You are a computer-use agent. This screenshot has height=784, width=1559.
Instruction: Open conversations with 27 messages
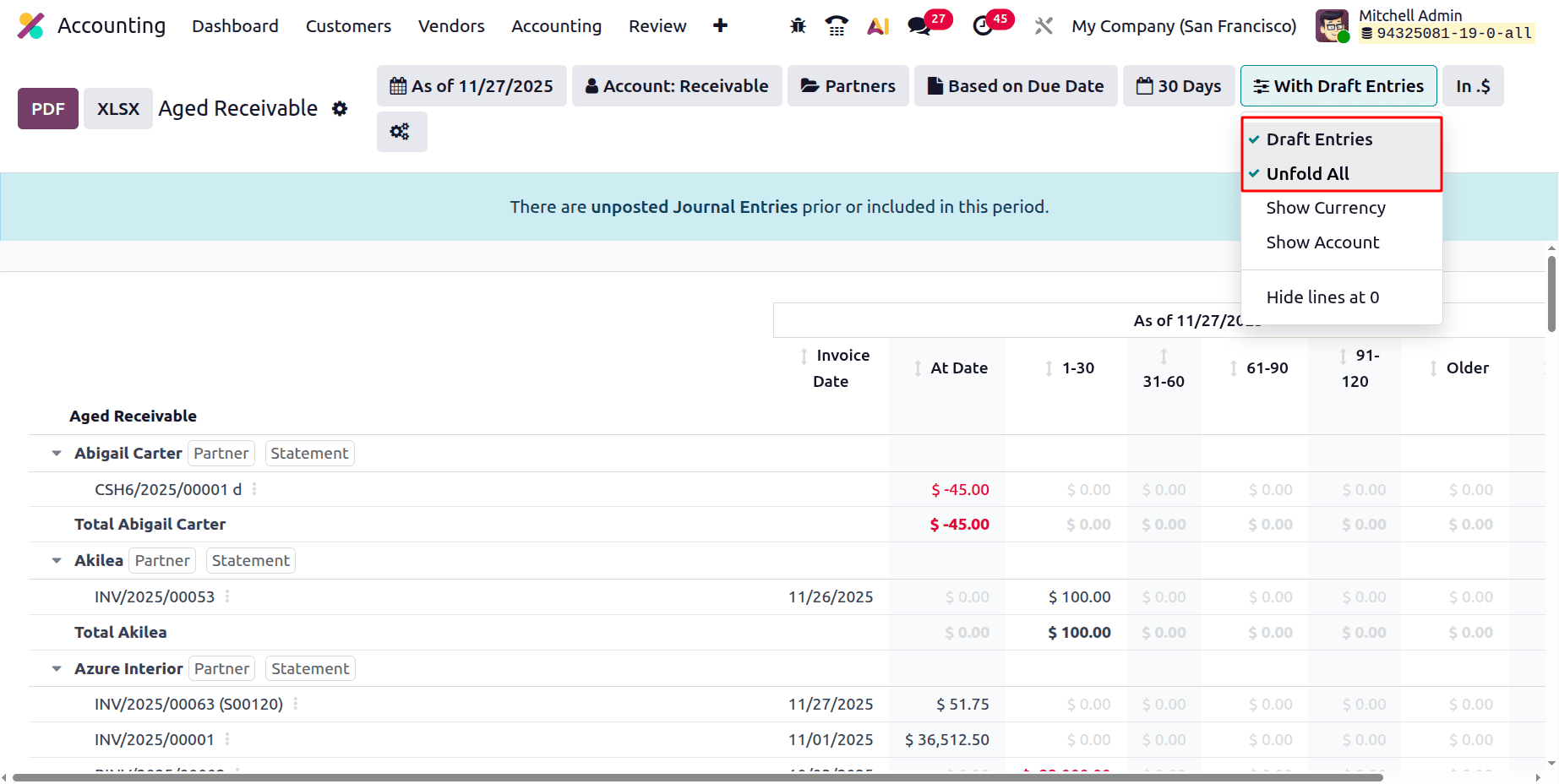pyautogui.click(x=919, y=26)
